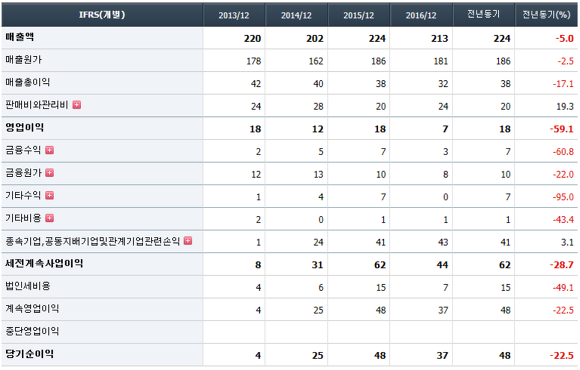Screen dimensions: 580x370
Task: Click 매출액 value 213 for 2016/12
Action: point(439,38)
